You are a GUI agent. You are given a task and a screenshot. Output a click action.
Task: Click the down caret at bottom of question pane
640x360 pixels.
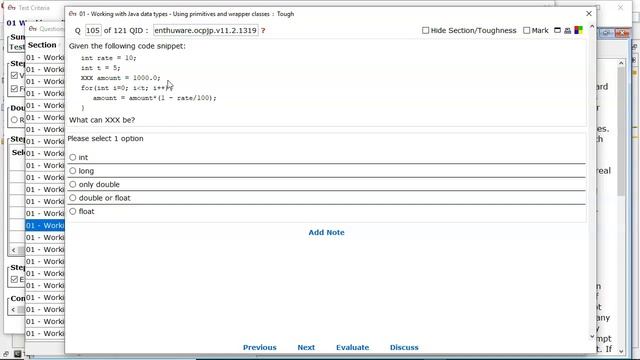(592, 337)
